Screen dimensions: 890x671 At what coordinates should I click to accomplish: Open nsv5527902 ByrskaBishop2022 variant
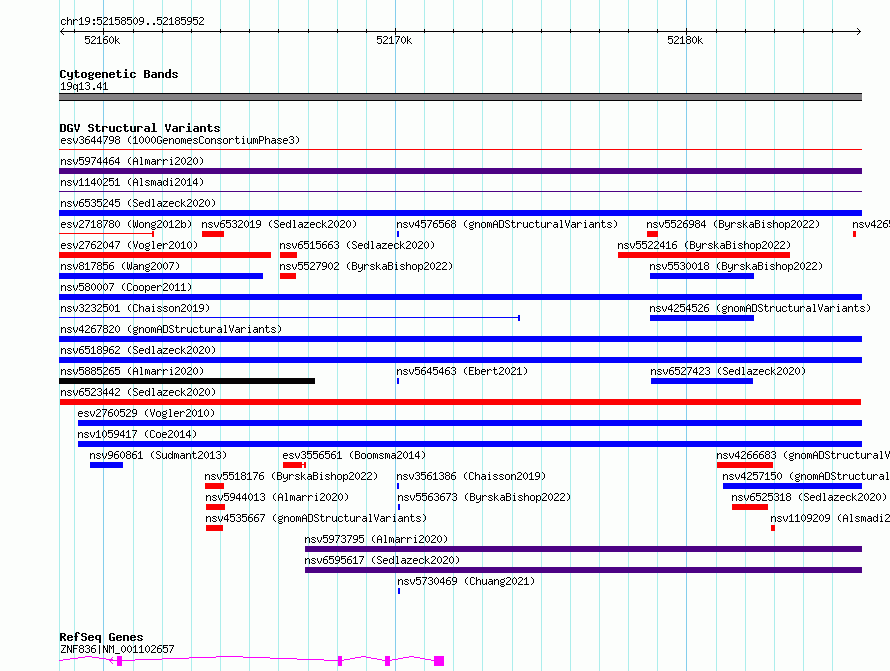(x=366, y=266)
